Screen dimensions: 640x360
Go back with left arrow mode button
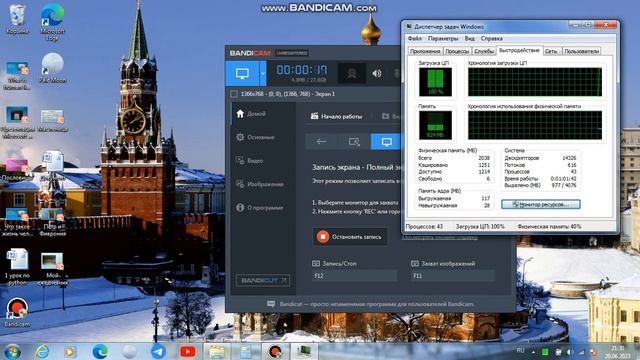click(322, 142)
